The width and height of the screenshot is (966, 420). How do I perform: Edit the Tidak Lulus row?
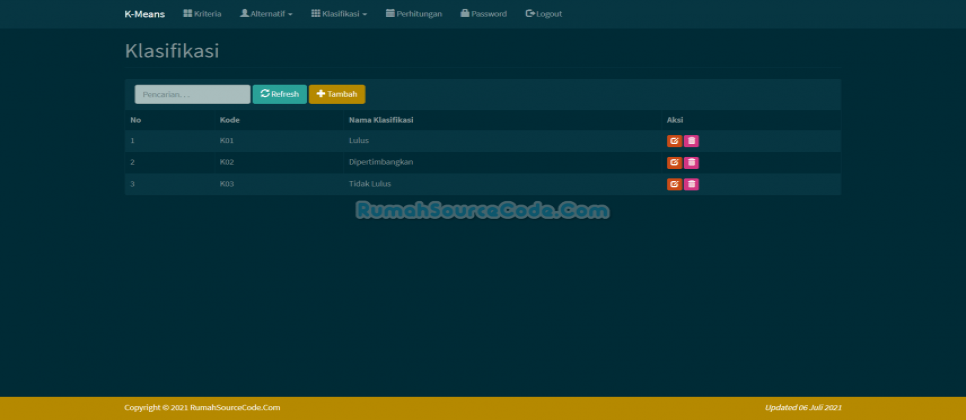(x=675, y=184)
